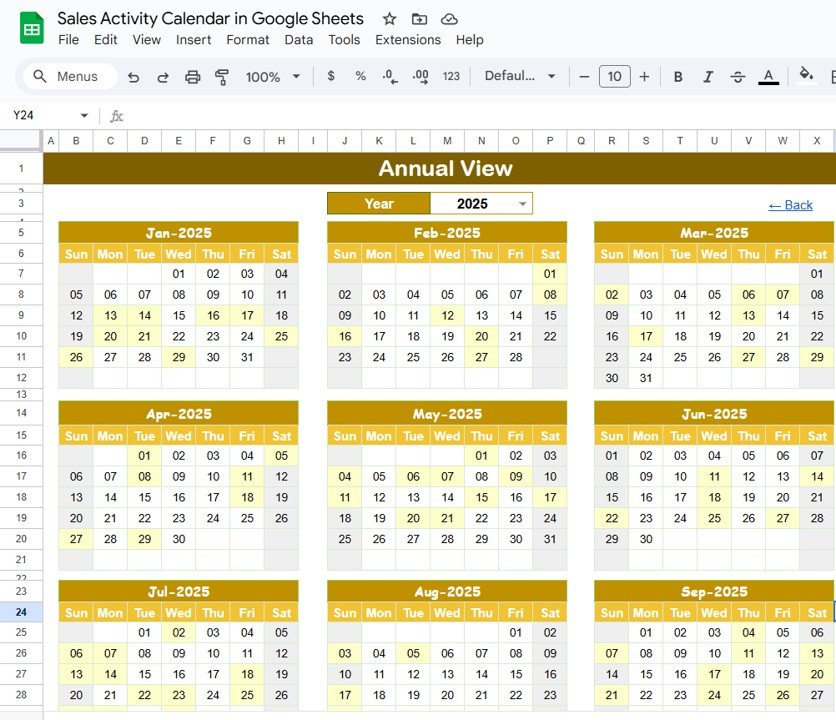Image resolution: width=836 pixels, height=720 pixels.
Task: Click the Jul-2025 month header
Action: [179, 591]
